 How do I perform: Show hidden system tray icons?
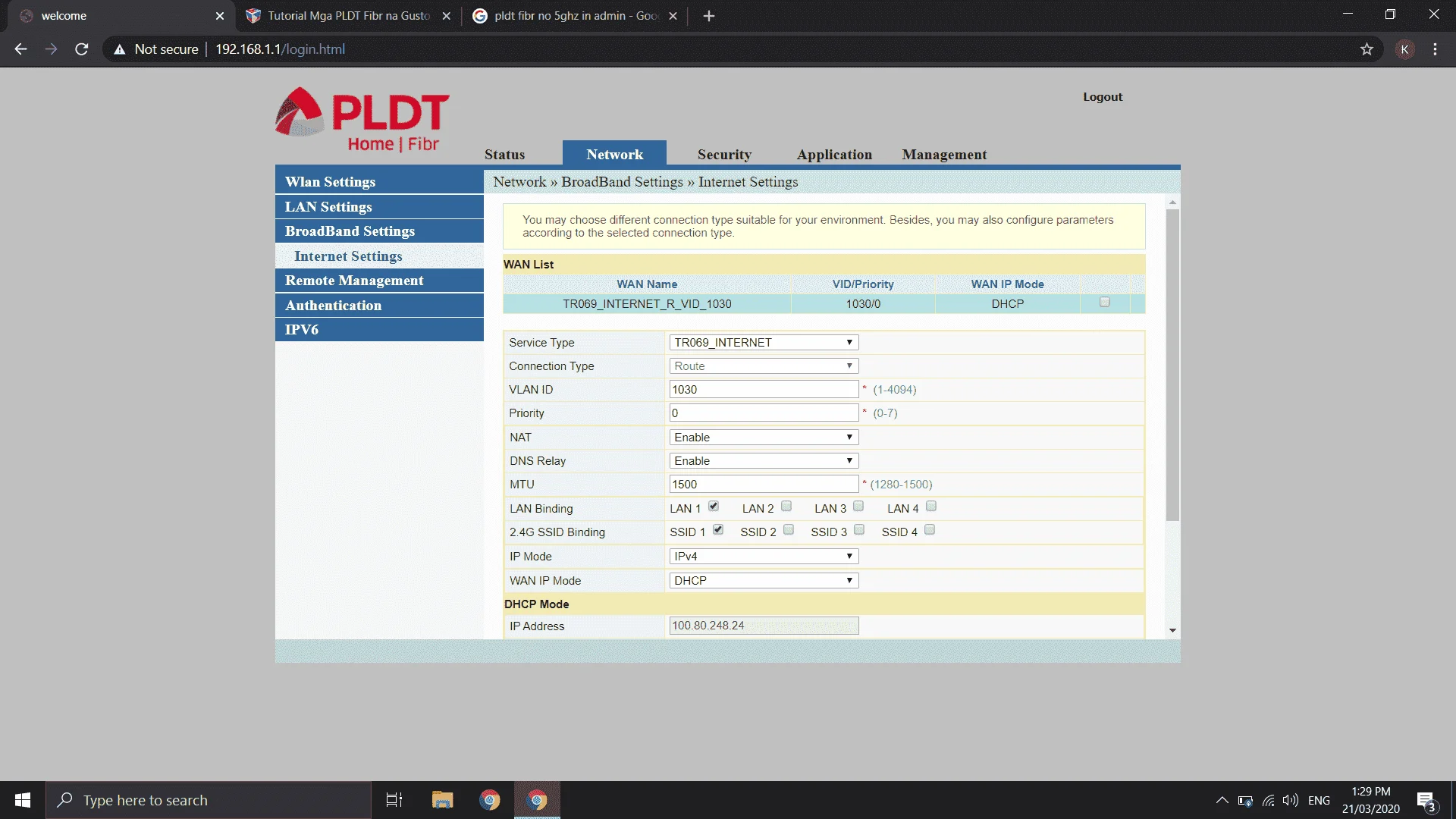pos(1222,800)
